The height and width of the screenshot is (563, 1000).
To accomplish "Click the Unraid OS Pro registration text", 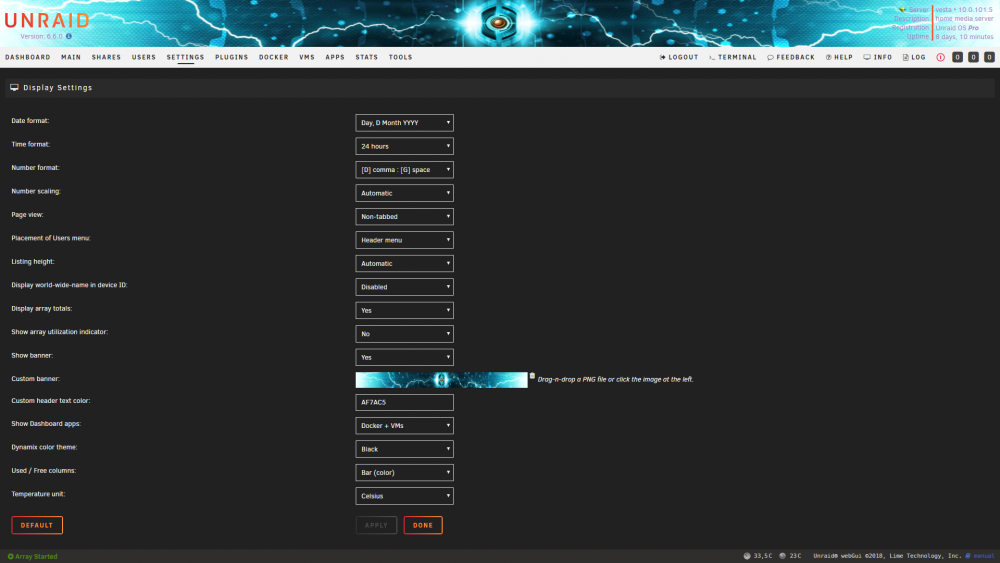I will click(x=957, y=28).
